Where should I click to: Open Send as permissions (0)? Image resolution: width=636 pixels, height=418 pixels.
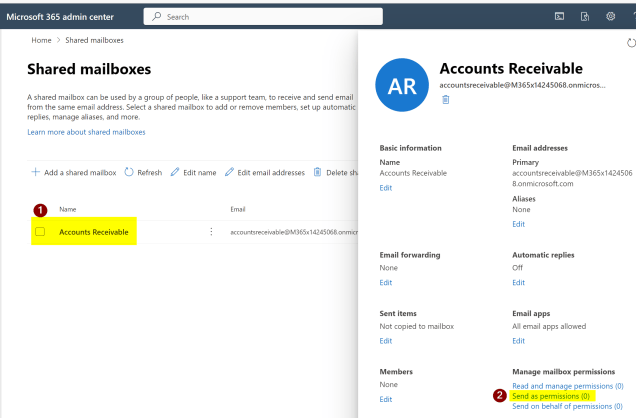click(x=551, y=396)
